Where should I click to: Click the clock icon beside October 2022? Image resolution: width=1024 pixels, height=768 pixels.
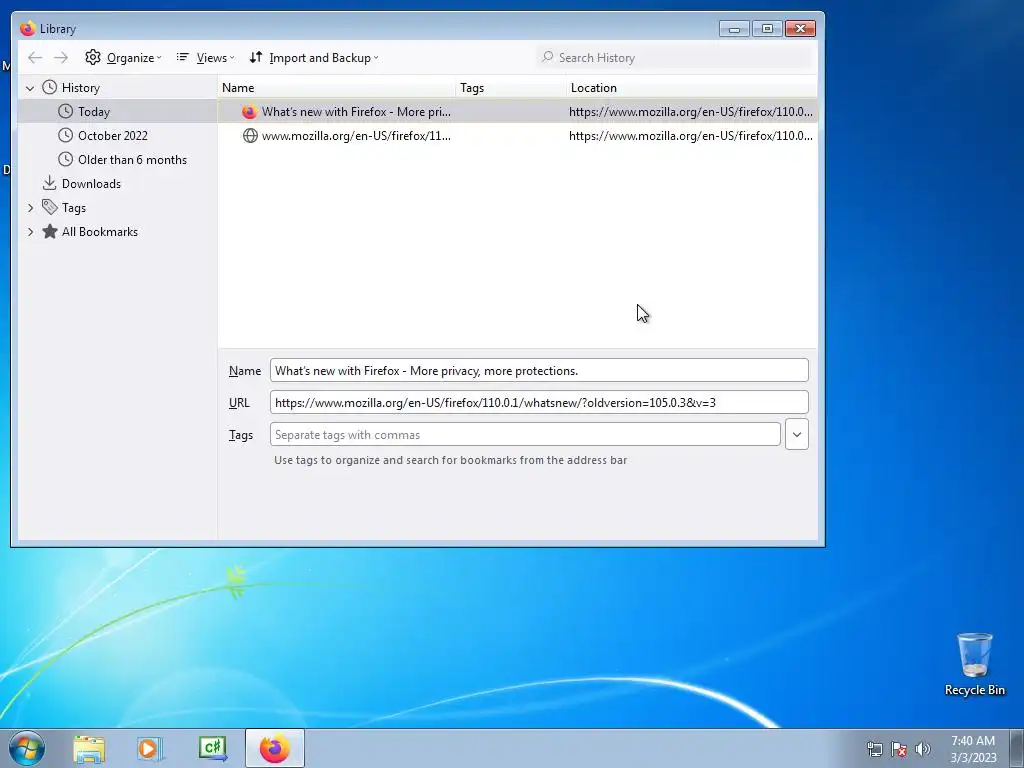tap(65, 136)
